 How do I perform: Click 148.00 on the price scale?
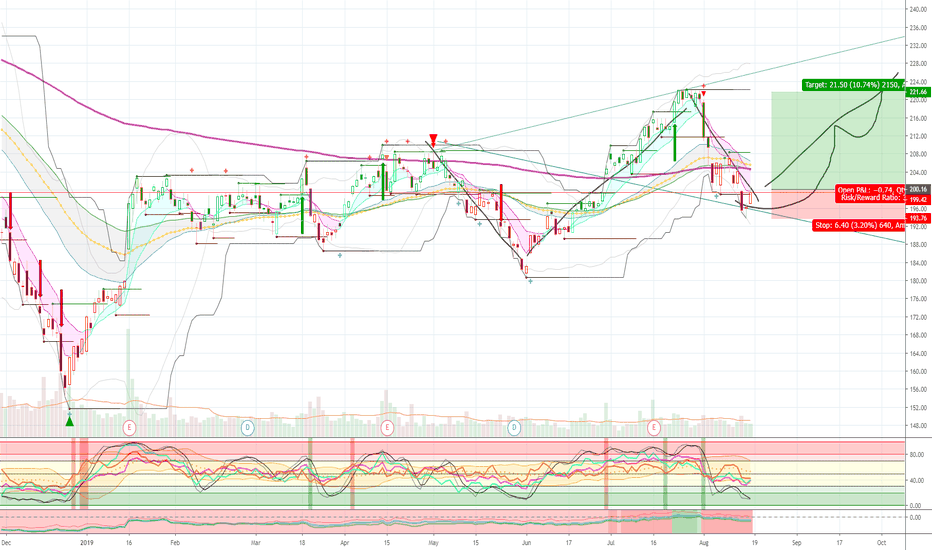918,426
